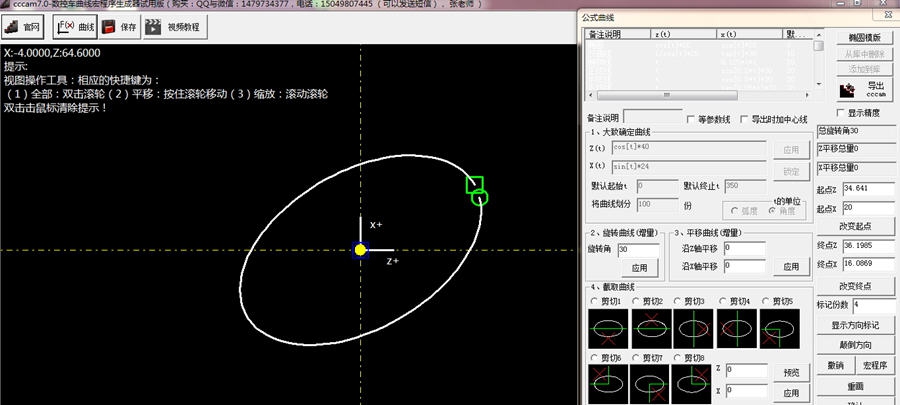Click the 起点Z value field

coord(868,189)
